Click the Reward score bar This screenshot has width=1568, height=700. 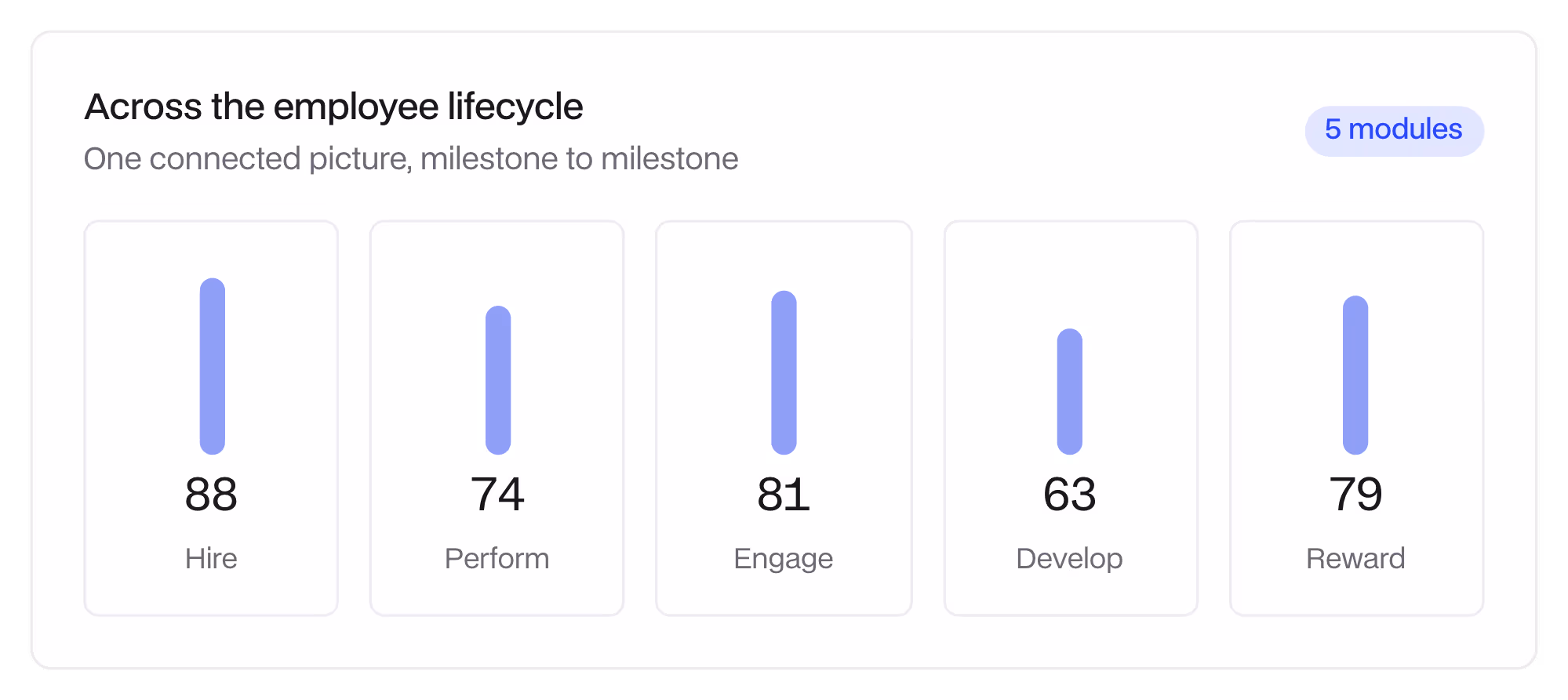[1355, 375]
